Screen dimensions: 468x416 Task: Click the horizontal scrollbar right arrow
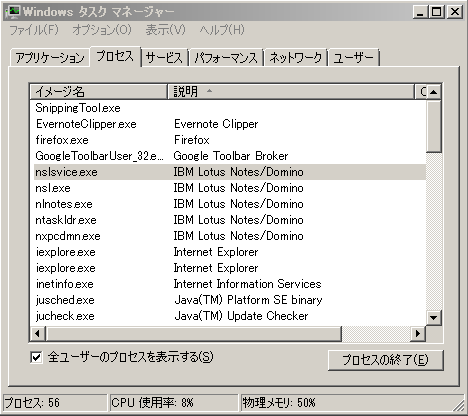click(x=418, y=333)
